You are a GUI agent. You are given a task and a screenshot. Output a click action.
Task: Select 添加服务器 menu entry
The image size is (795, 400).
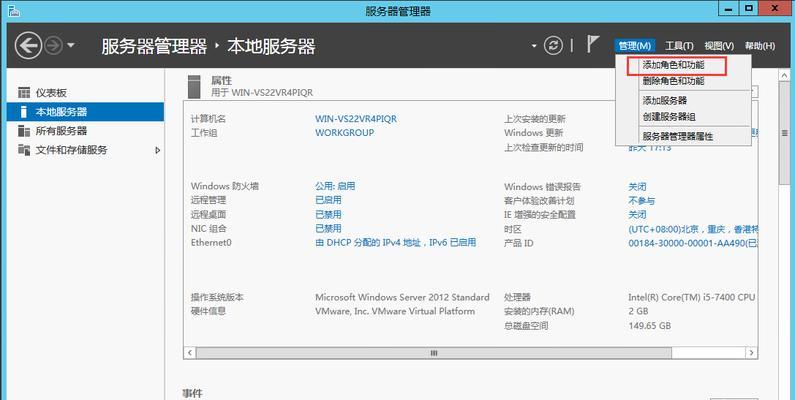(x=665, y=100)
